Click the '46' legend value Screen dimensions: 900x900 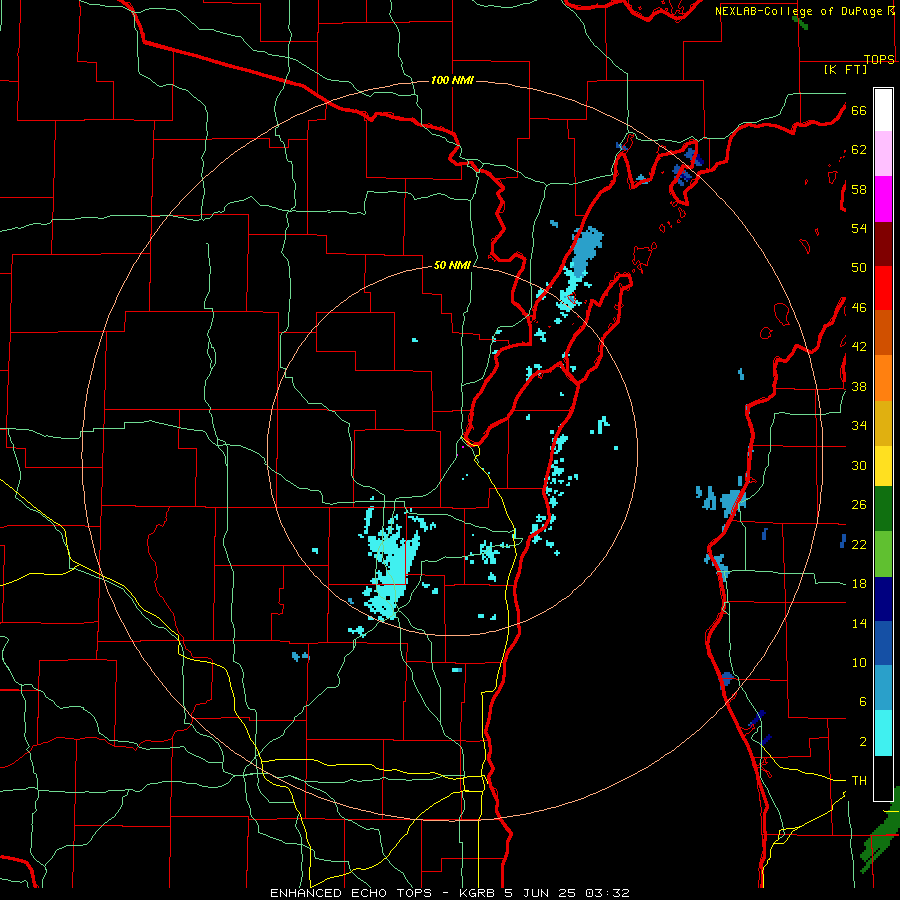(859, 308)
